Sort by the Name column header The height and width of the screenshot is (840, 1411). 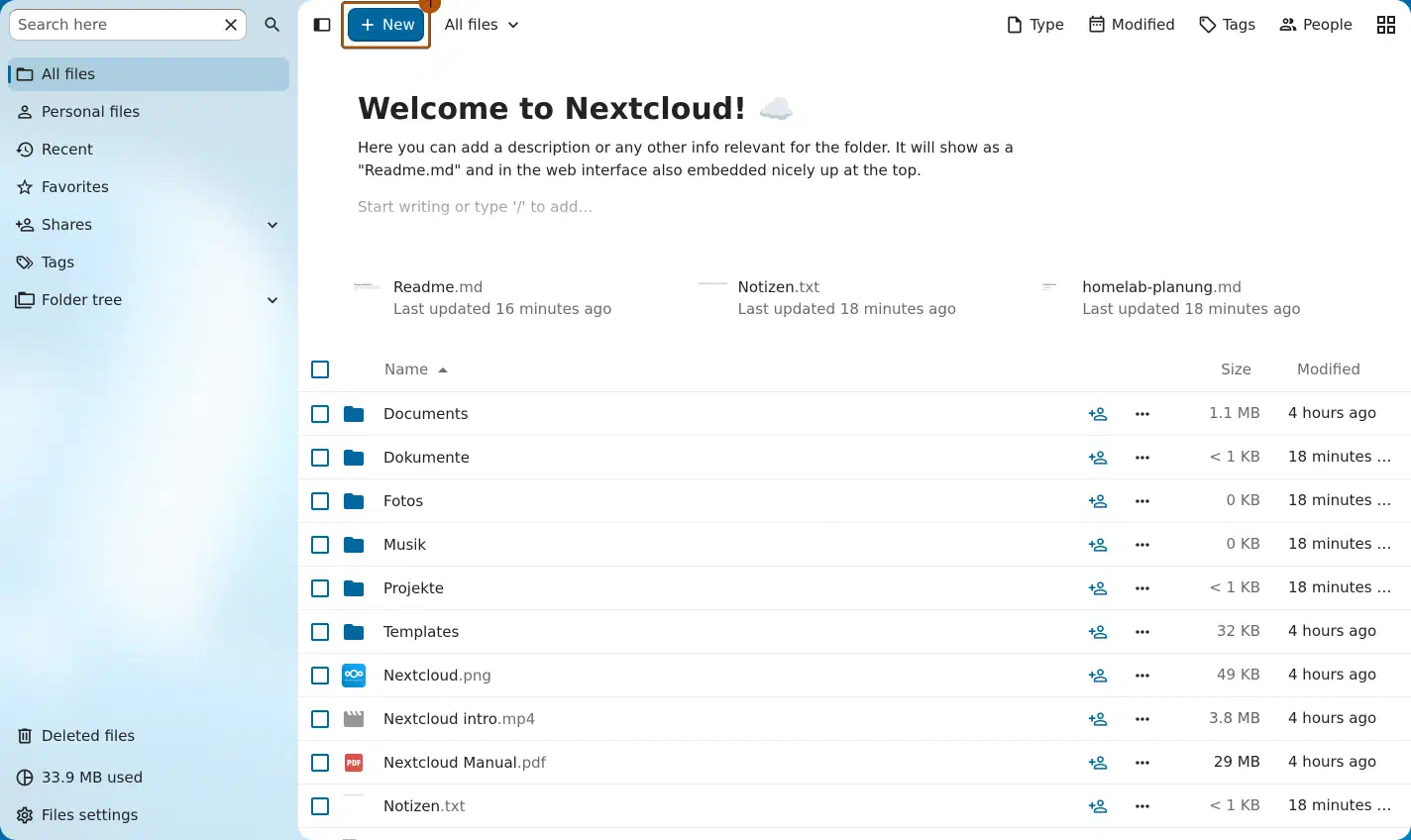pyautogui.click(x=416, y=369)
